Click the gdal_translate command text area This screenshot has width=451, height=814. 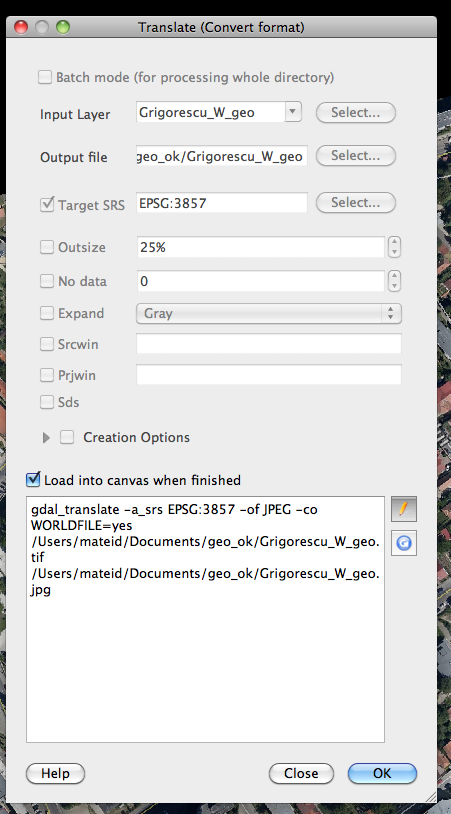(206, 619)
